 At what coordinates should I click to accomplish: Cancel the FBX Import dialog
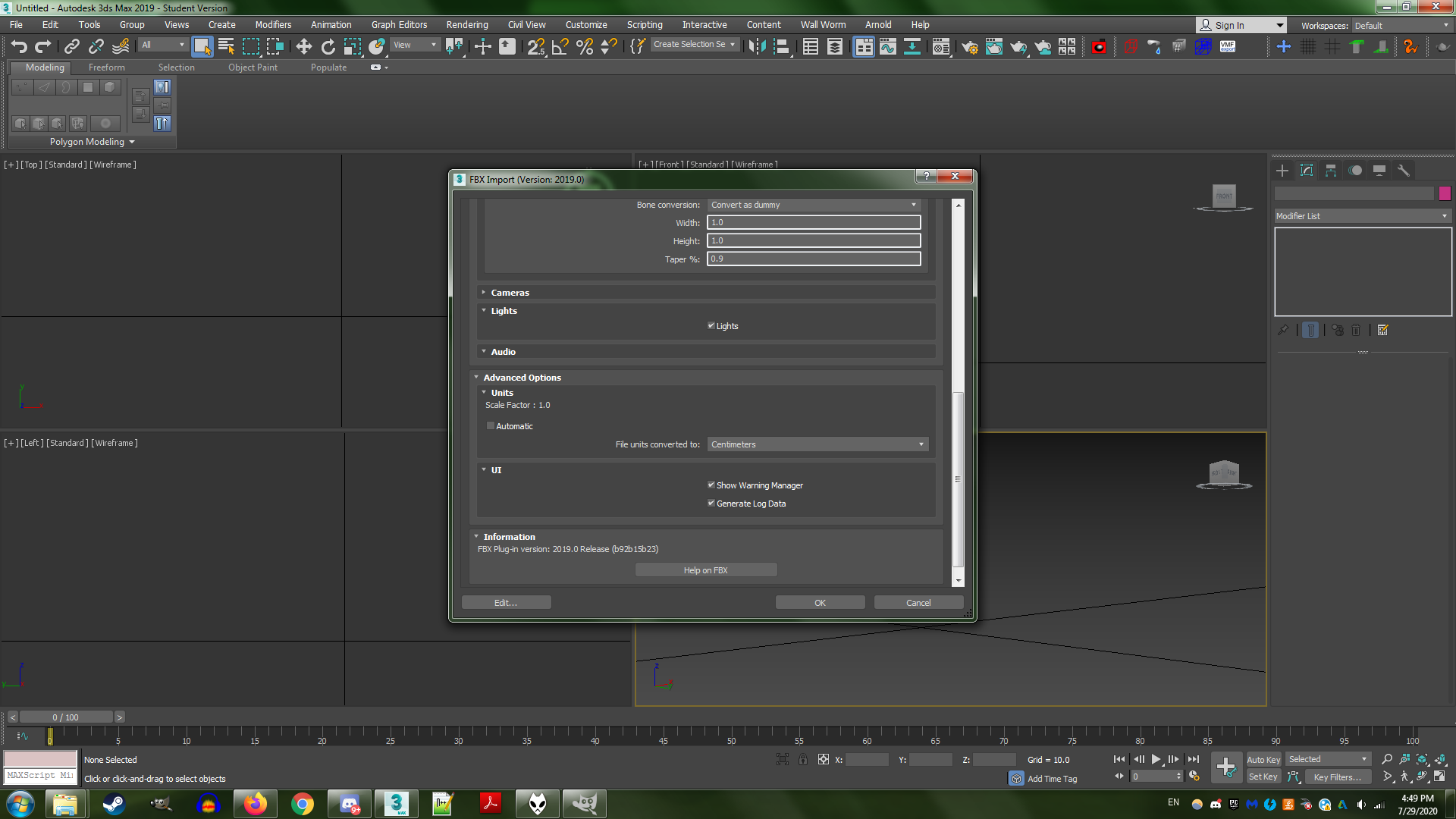918,603
